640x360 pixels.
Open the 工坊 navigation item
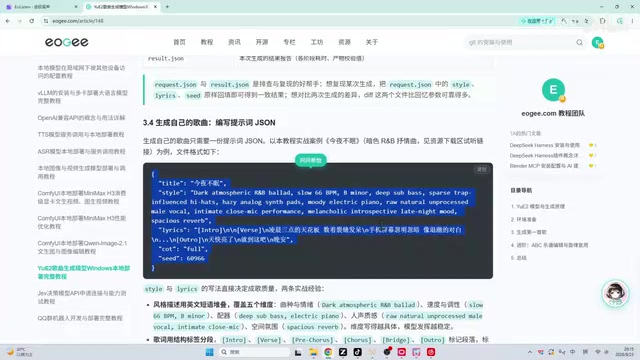coord(317,42)
